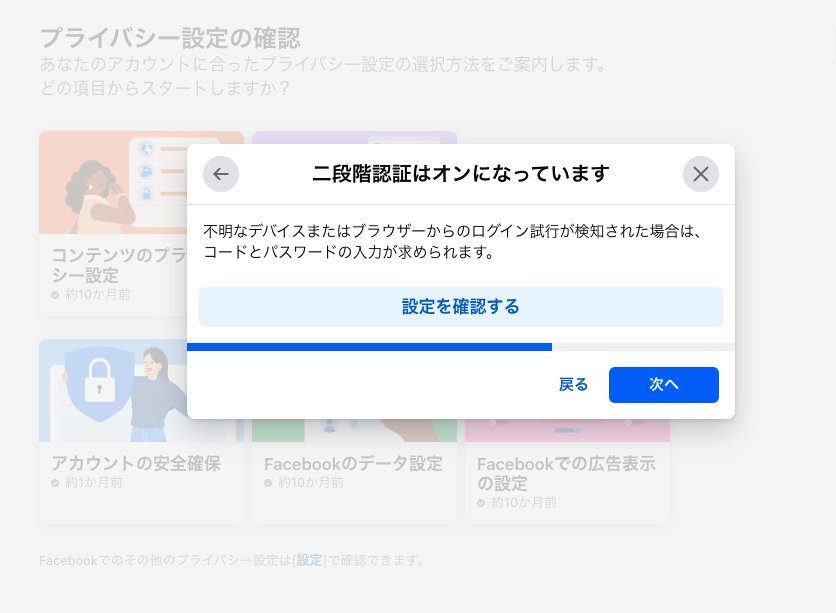Click the blue progress bar in dialog
Viewport: 836px width, 613px height.
[x=369, y=347]
